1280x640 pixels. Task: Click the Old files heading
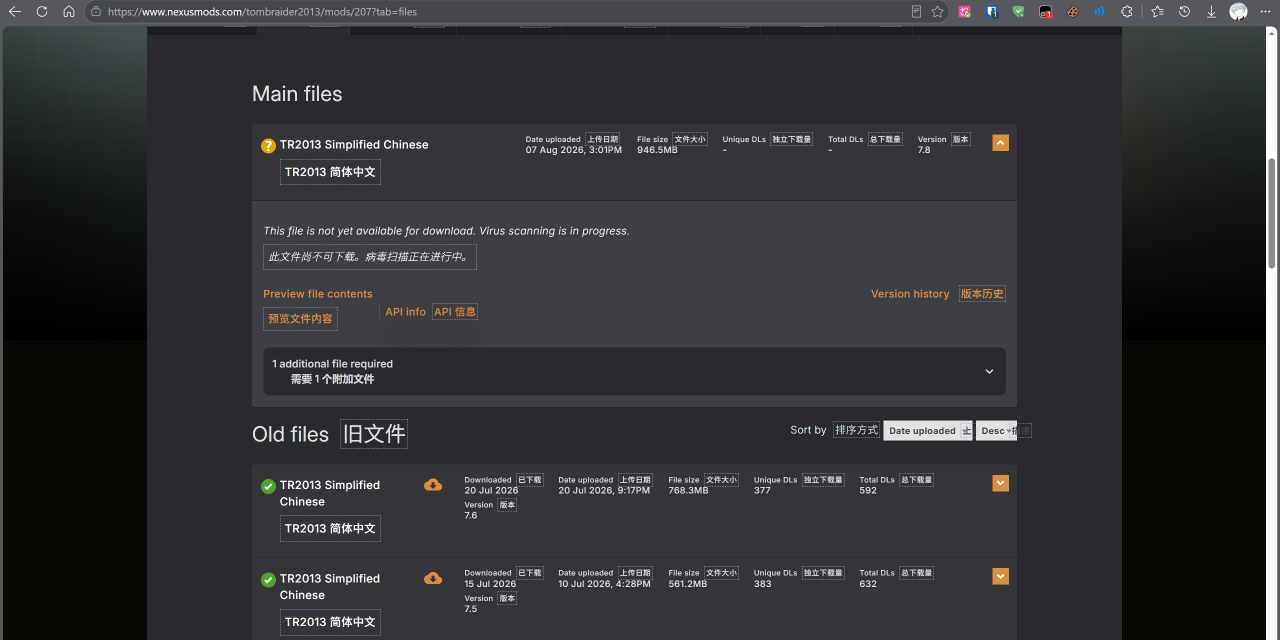click(290, 434)
